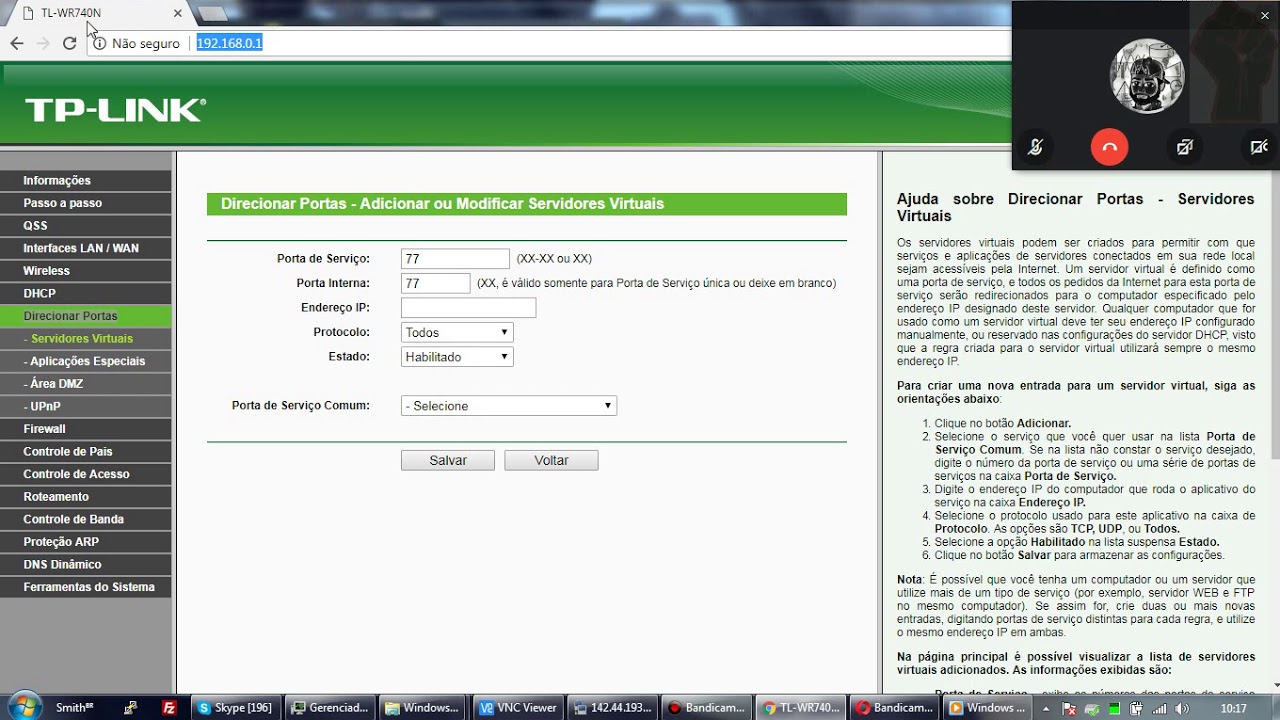Open VNC Viewer taskbar item
Viewport: 1280px width, 720px height.
point(516,707)
